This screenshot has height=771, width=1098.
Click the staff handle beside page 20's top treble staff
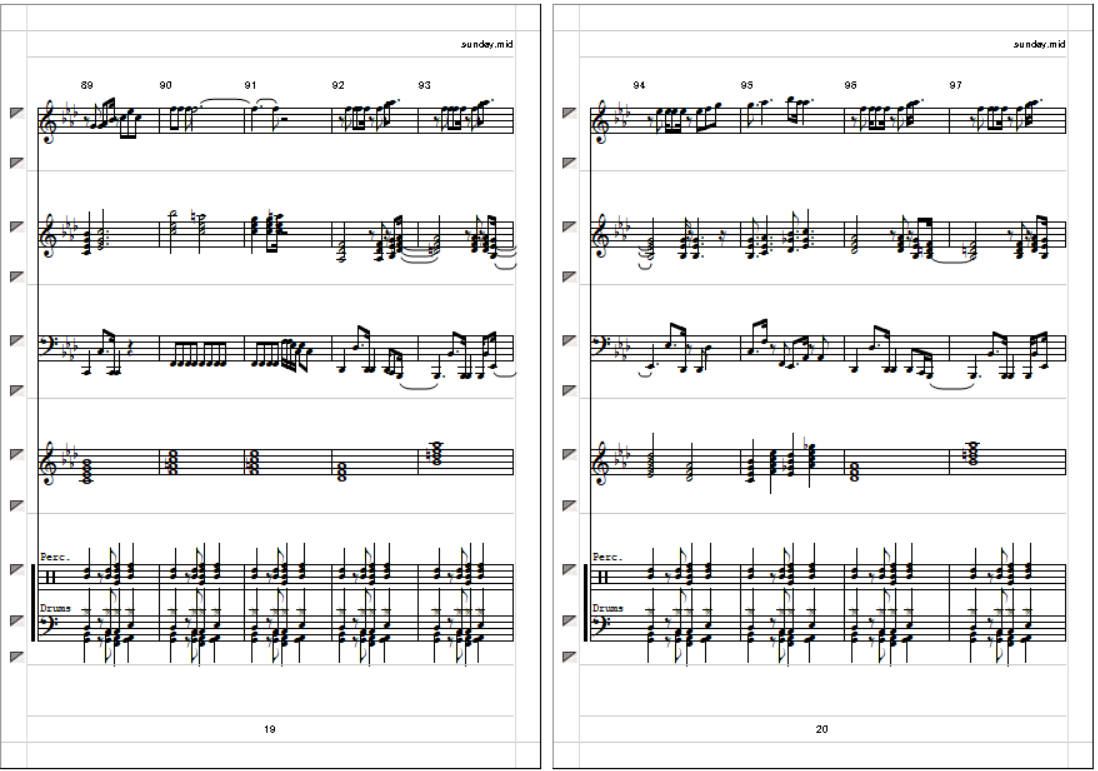(x=570, y=113)
